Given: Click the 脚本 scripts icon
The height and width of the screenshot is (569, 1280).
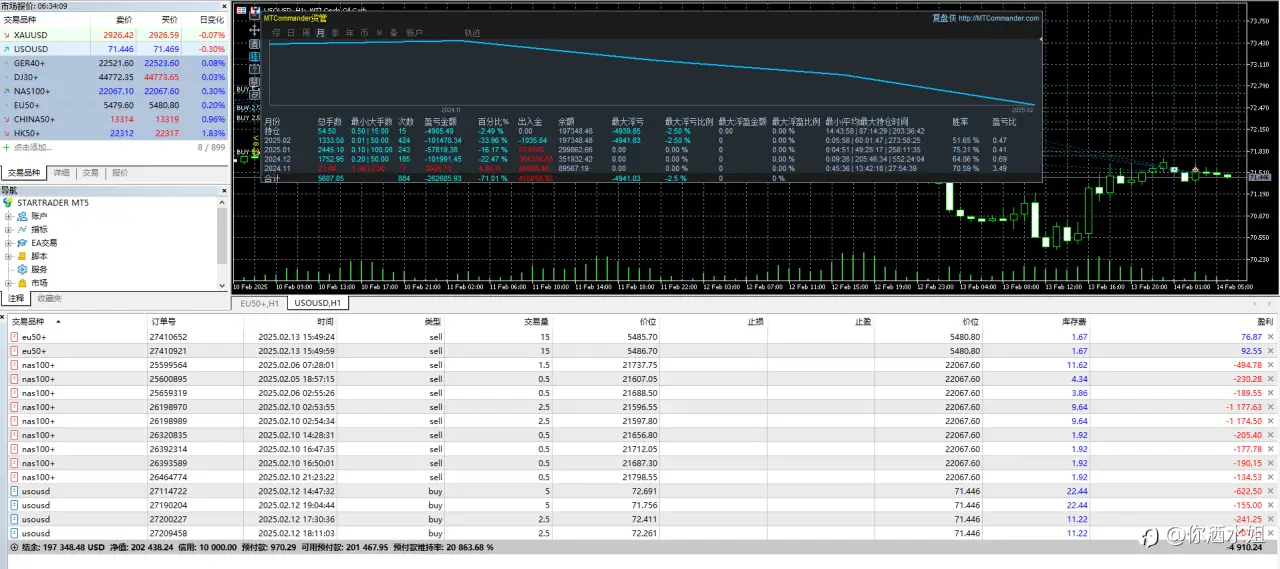Looking at the screenshot, I should [x=21, y=256].
